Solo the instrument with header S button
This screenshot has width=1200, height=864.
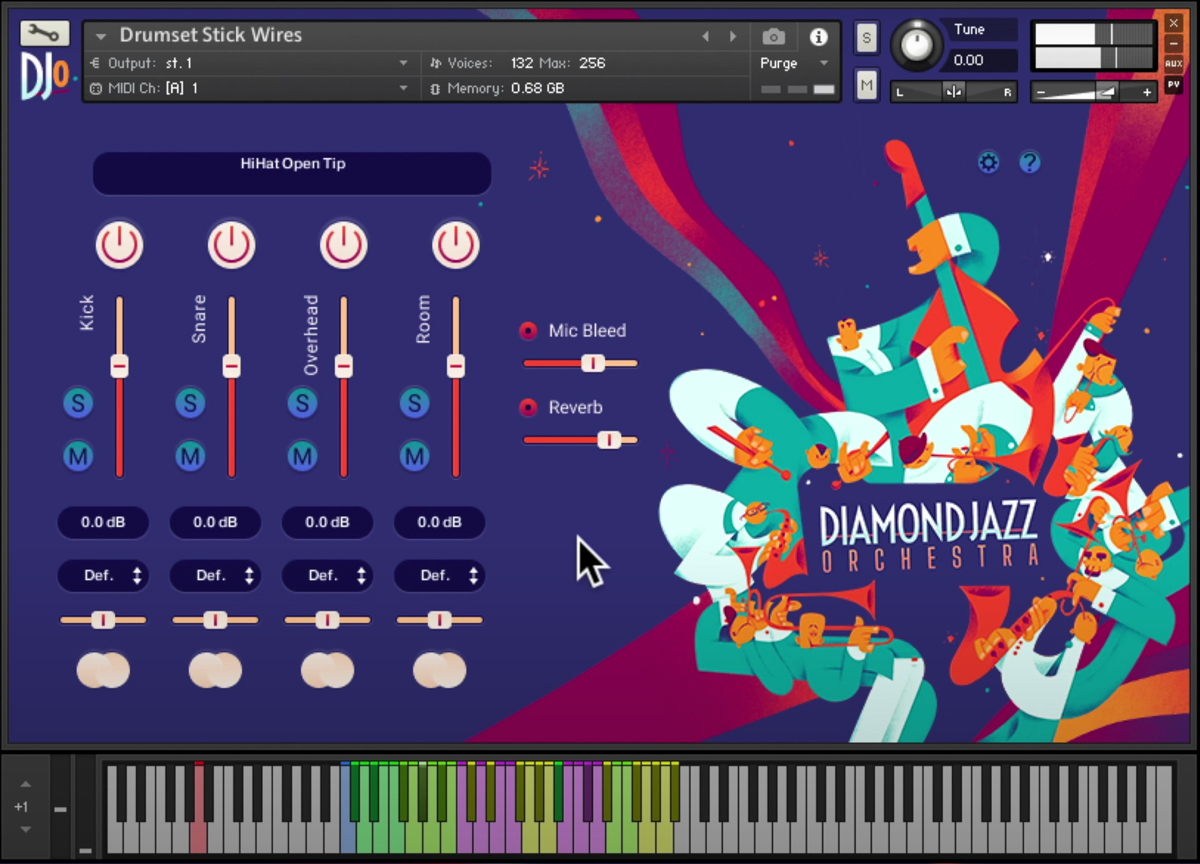tap(866, 38)
